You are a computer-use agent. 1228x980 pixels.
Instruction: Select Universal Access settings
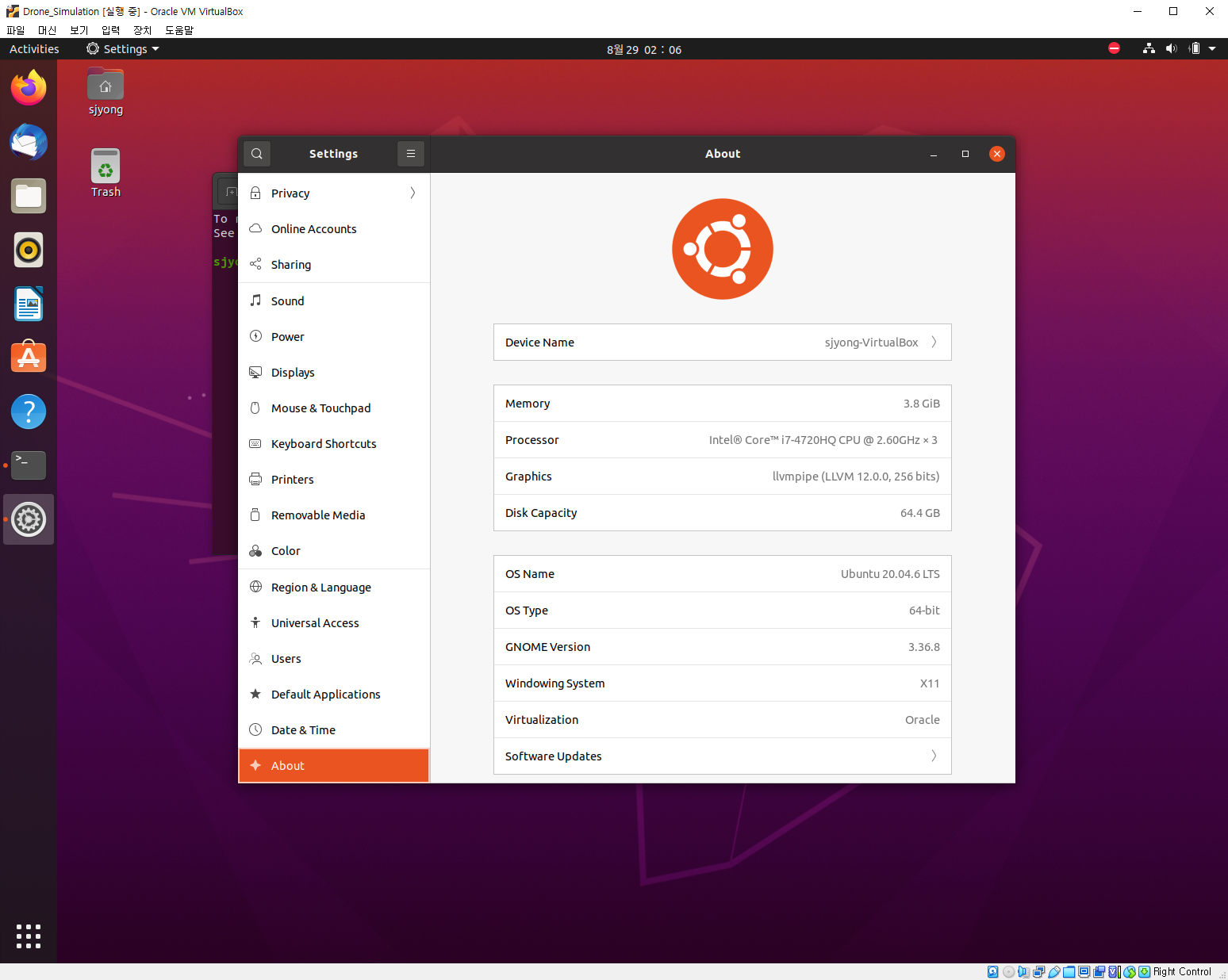pos(334,622)
